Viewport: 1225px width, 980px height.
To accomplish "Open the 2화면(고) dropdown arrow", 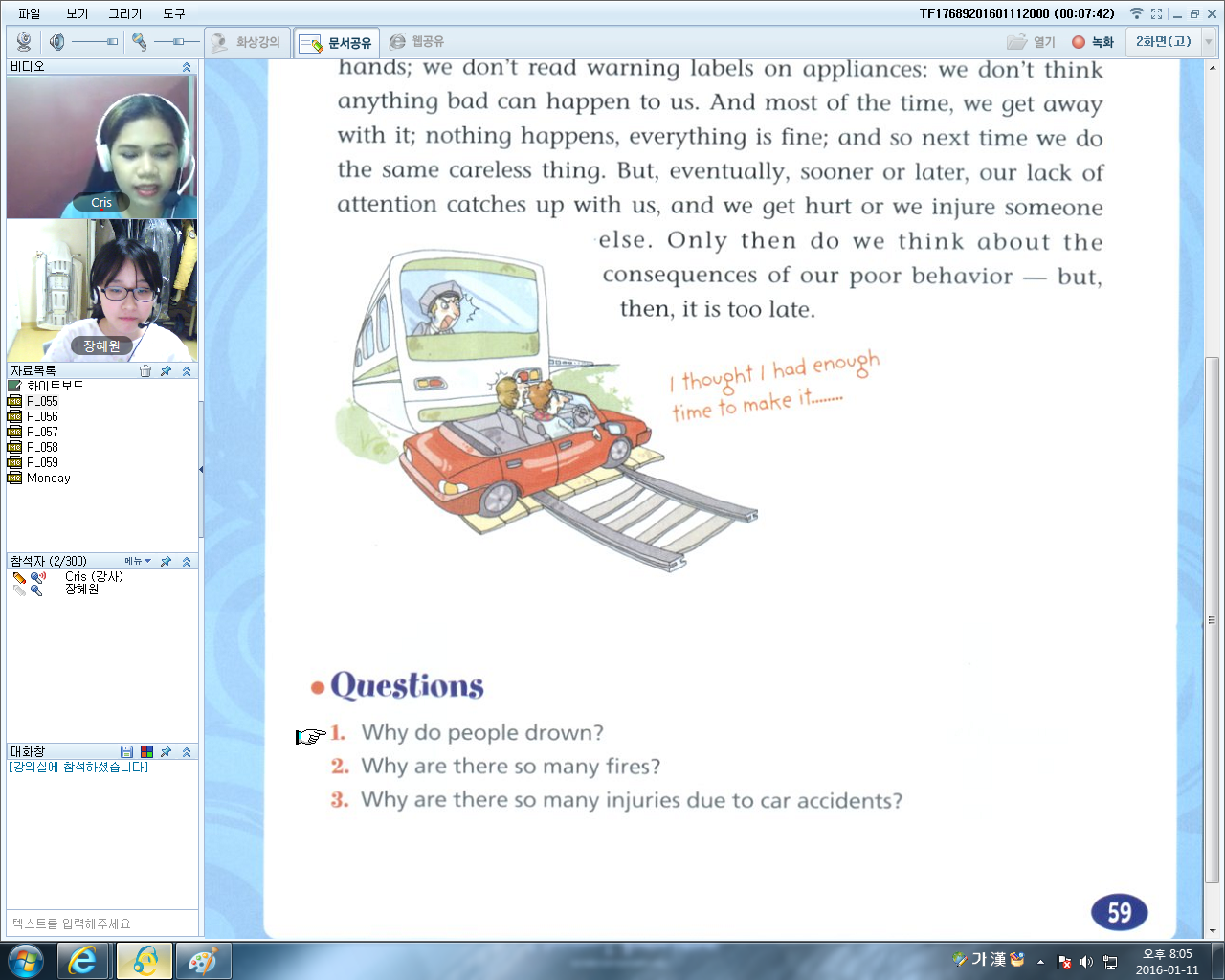I will point(1208,42).
